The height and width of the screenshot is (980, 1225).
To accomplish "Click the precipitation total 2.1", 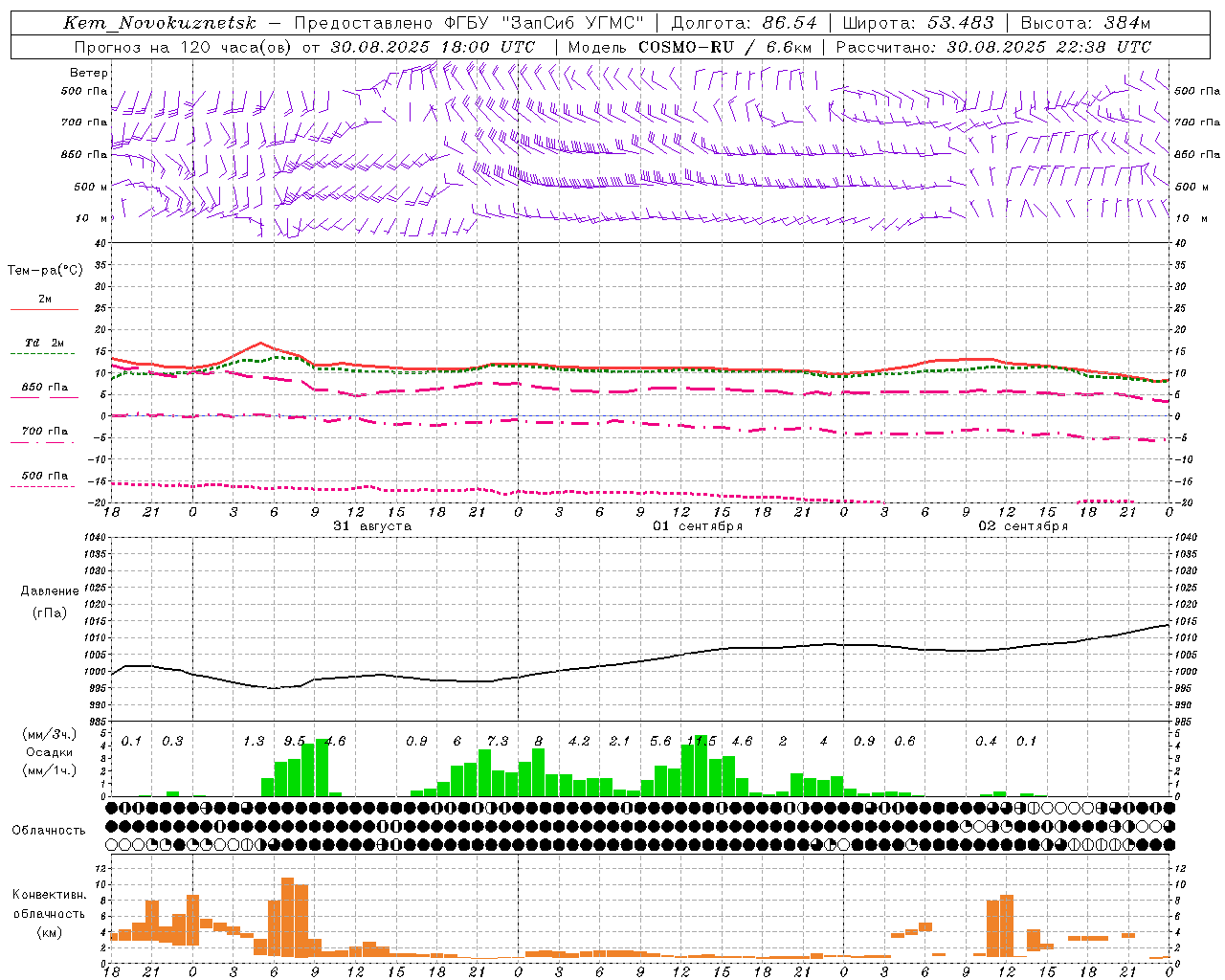I will pos(620,742).
